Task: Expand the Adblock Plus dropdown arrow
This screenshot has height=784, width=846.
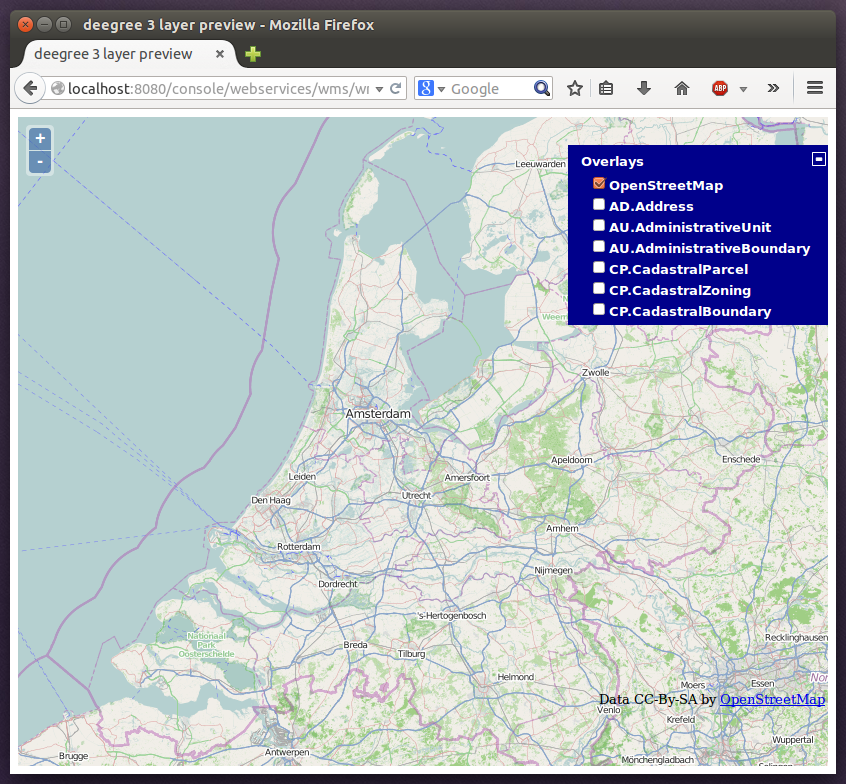Action: tap(742, 88)
